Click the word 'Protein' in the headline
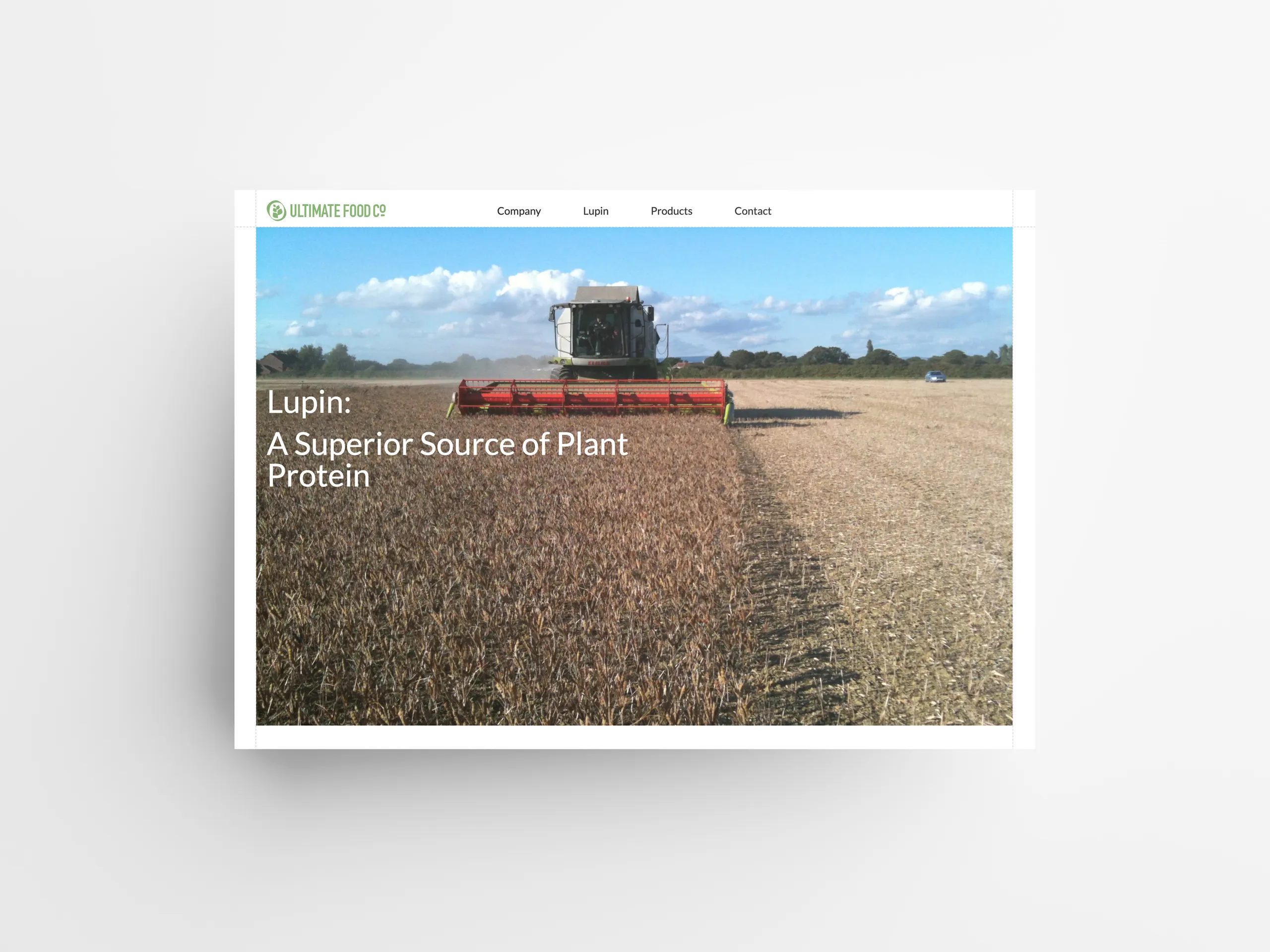1270x952 pixels. point(318,476)
